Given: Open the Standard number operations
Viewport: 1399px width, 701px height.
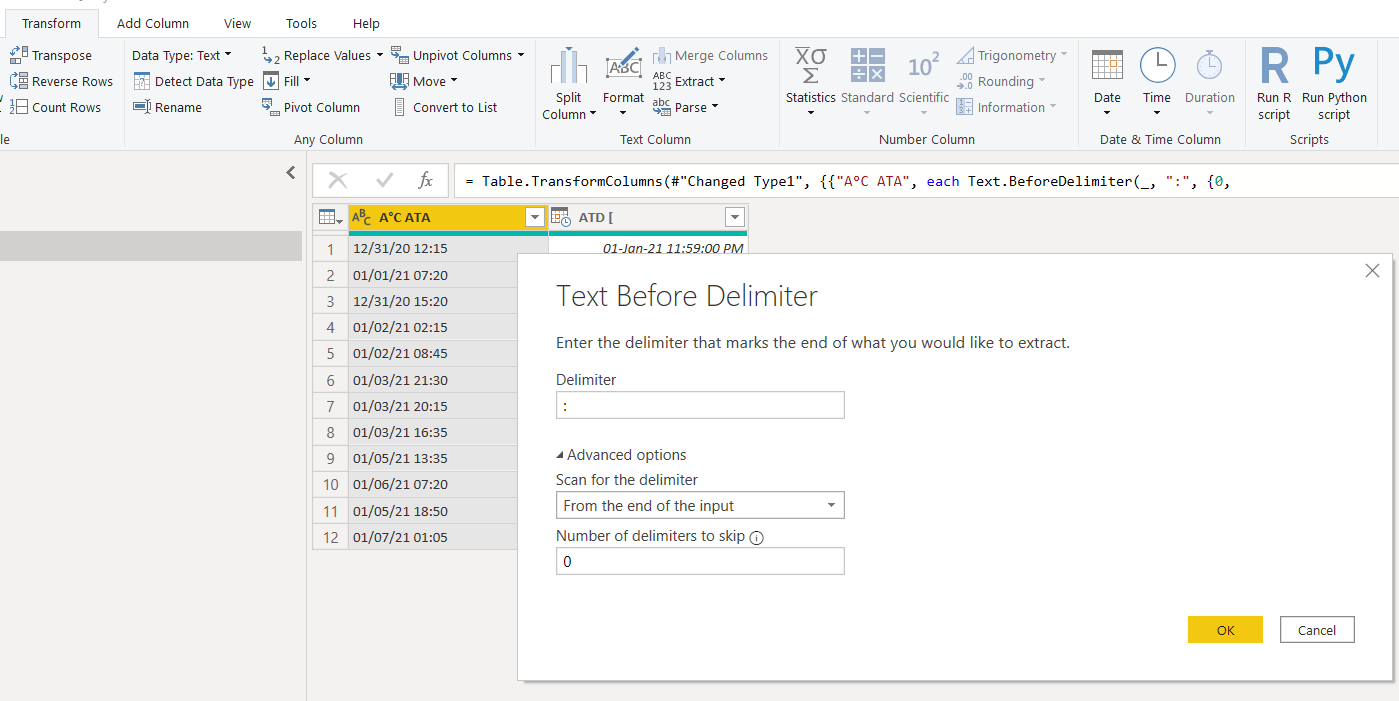Looking at the screenshot, I should (x=867, y=82).
